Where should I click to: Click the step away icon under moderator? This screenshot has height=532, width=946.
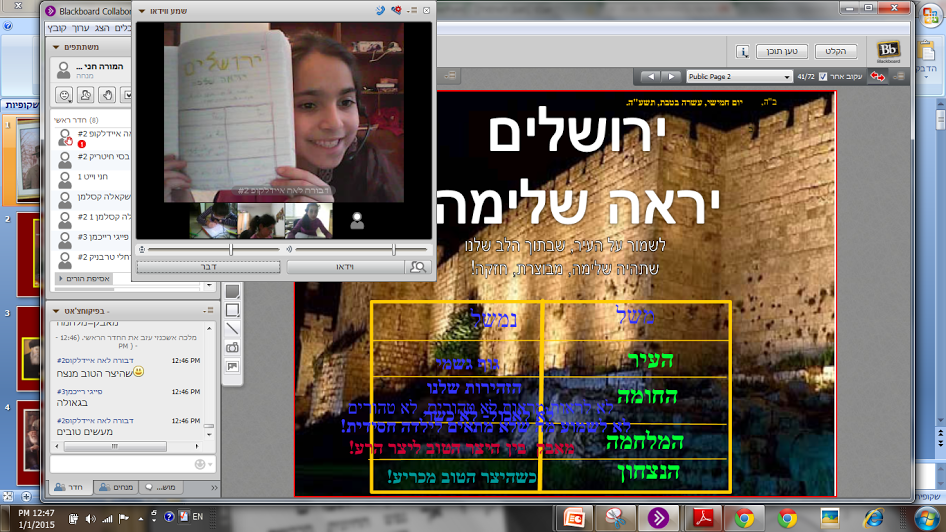pos(86,95)
